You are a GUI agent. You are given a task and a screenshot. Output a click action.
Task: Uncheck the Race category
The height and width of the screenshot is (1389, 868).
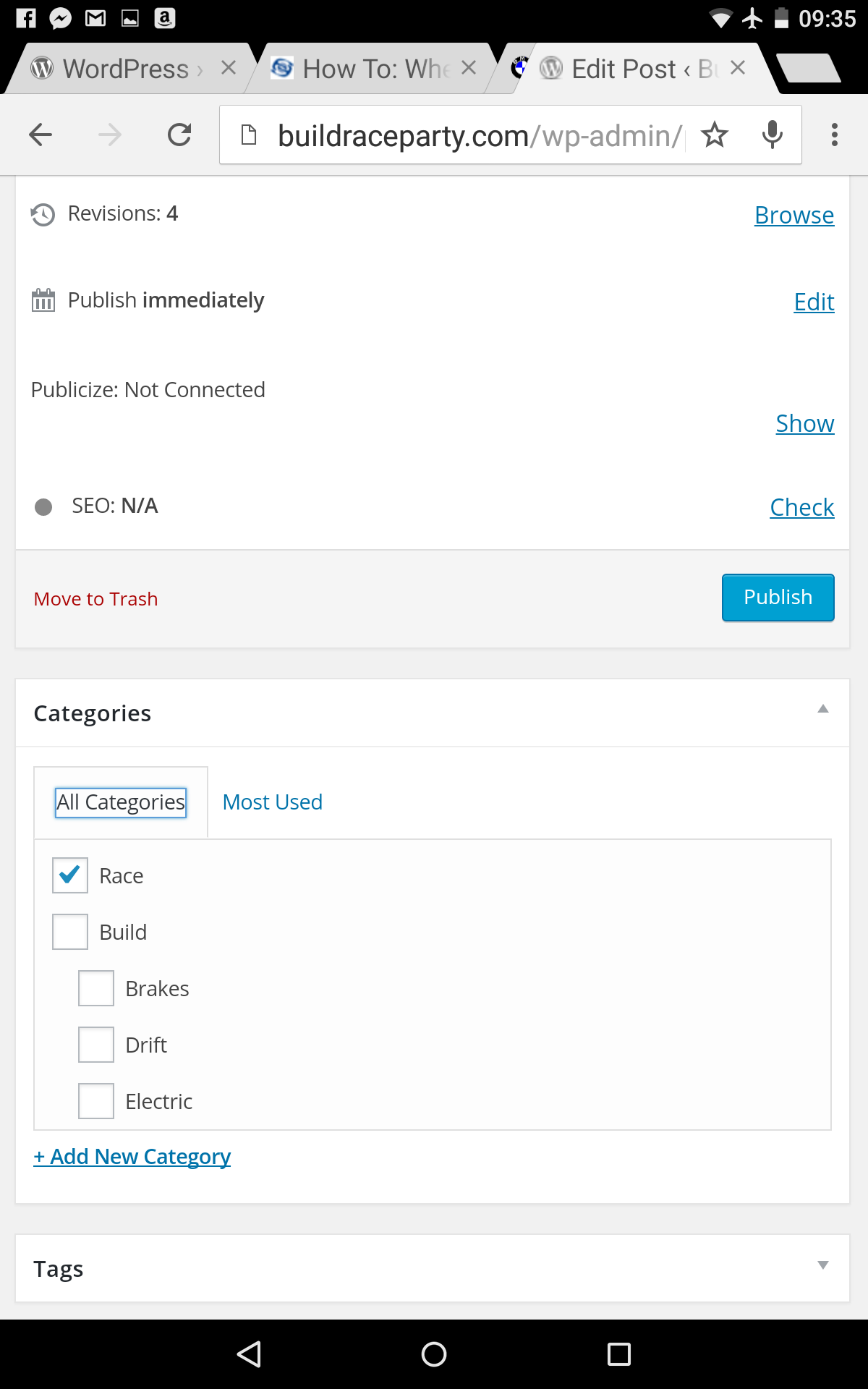pyautogui.click(x=70, y=875)
